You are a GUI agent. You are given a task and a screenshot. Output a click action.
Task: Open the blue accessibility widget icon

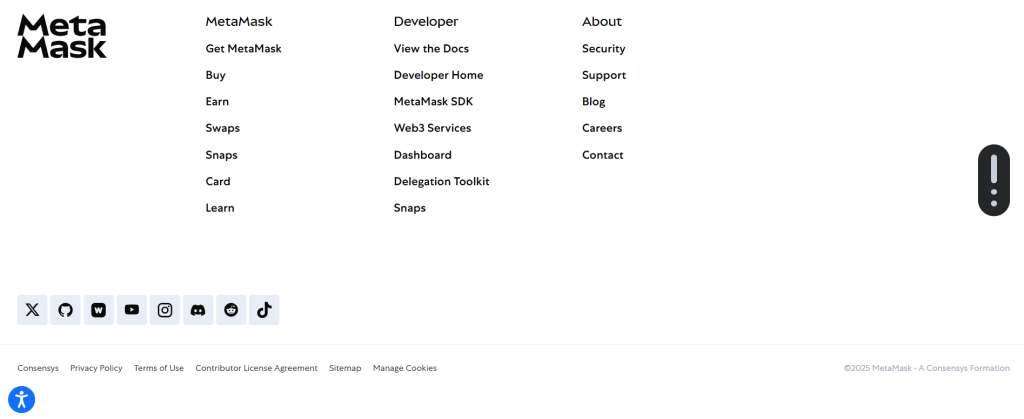pyautogui.click(x=22, y=399)
